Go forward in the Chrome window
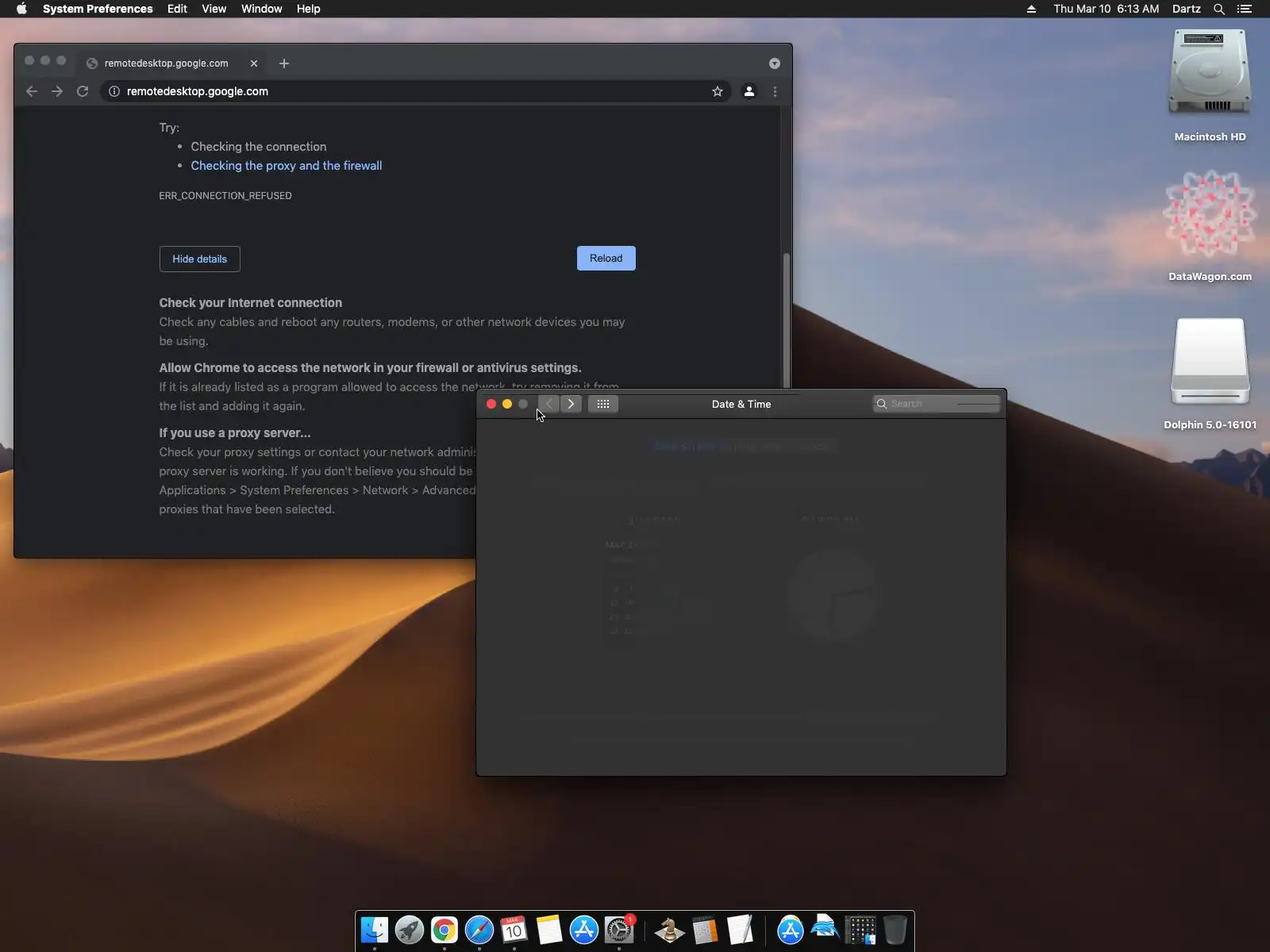 57,91
